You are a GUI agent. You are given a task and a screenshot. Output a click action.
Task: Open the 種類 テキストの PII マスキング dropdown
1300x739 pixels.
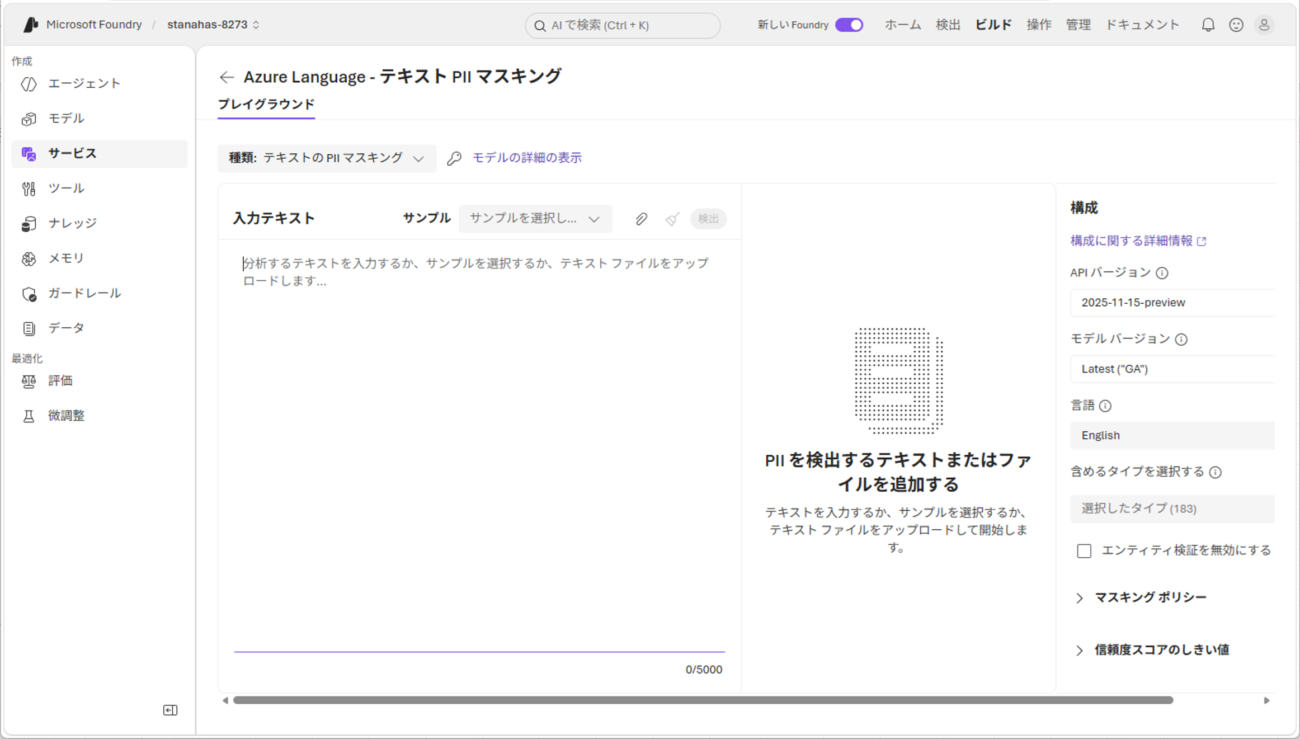327,158
